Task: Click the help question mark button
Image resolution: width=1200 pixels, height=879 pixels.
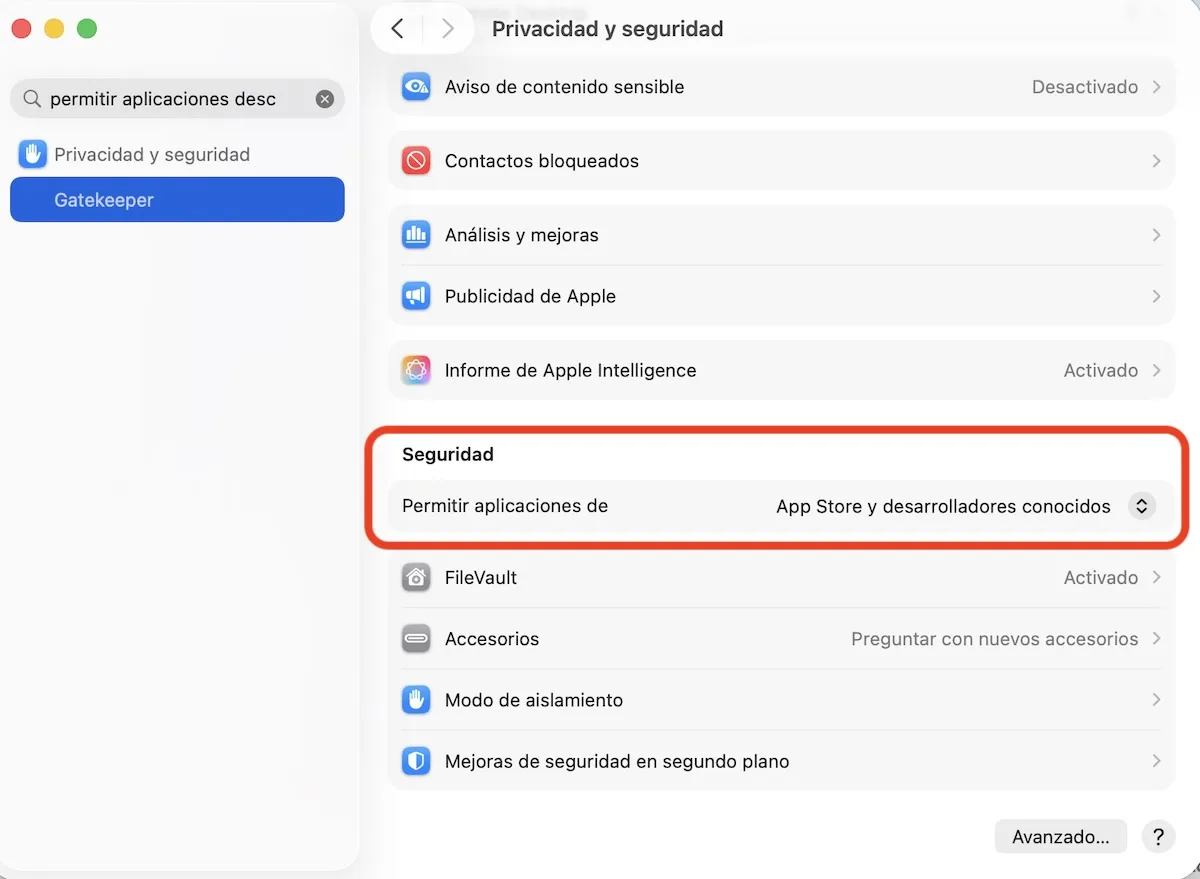Action: click(1158, 836)
